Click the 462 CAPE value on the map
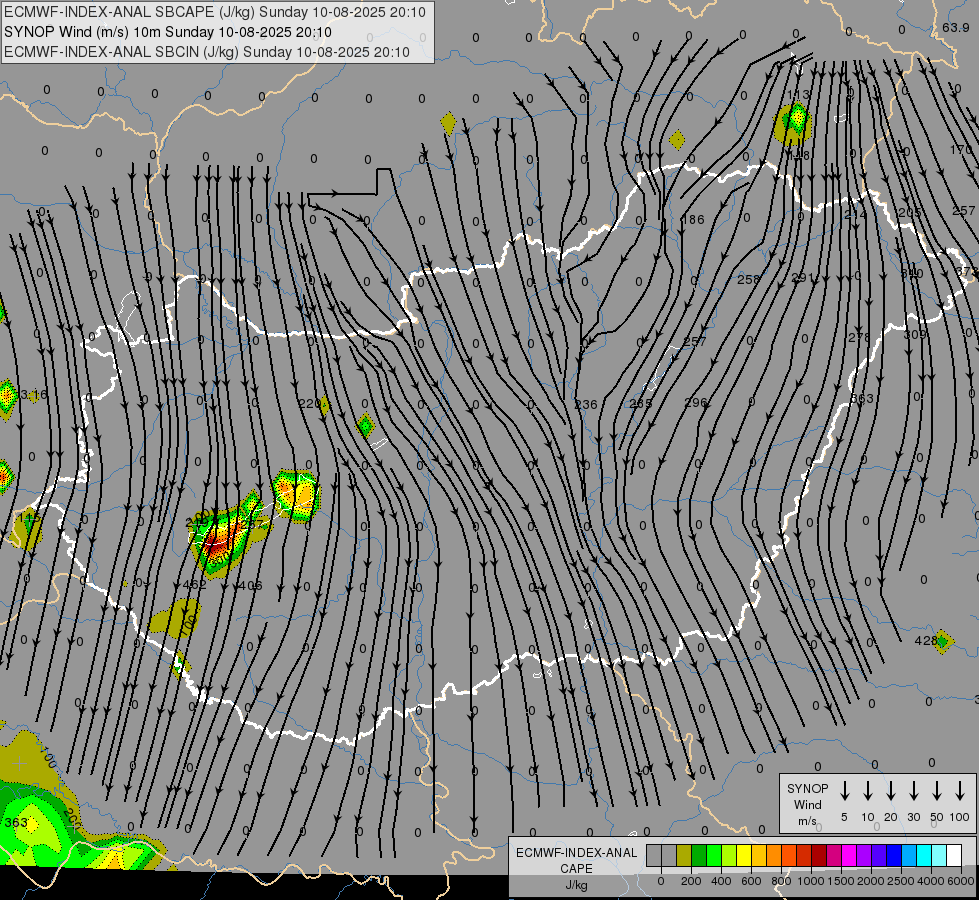This screenshot has height=900, width=979. 194,585
